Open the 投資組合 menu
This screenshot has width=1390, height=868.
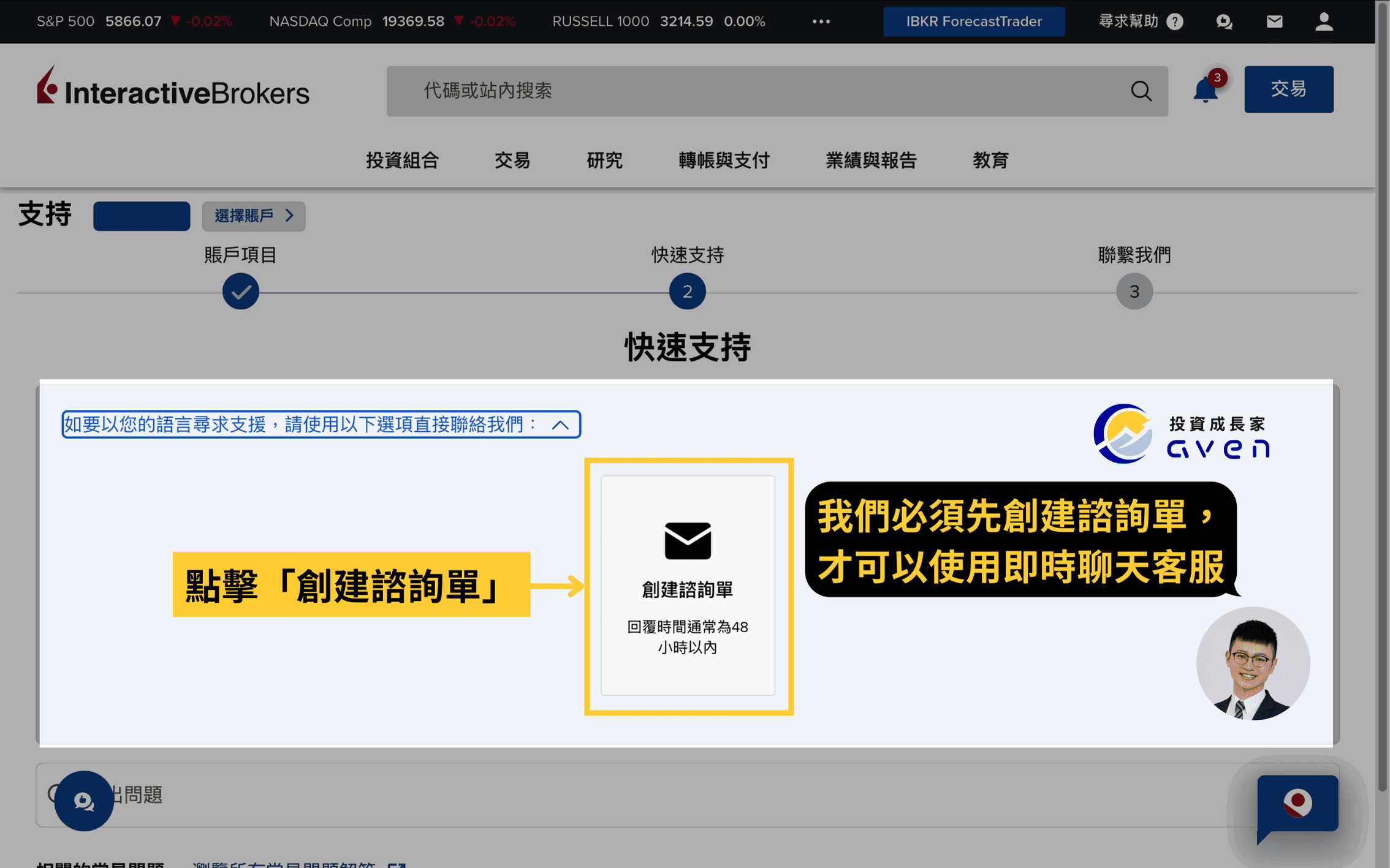point(402,160)
